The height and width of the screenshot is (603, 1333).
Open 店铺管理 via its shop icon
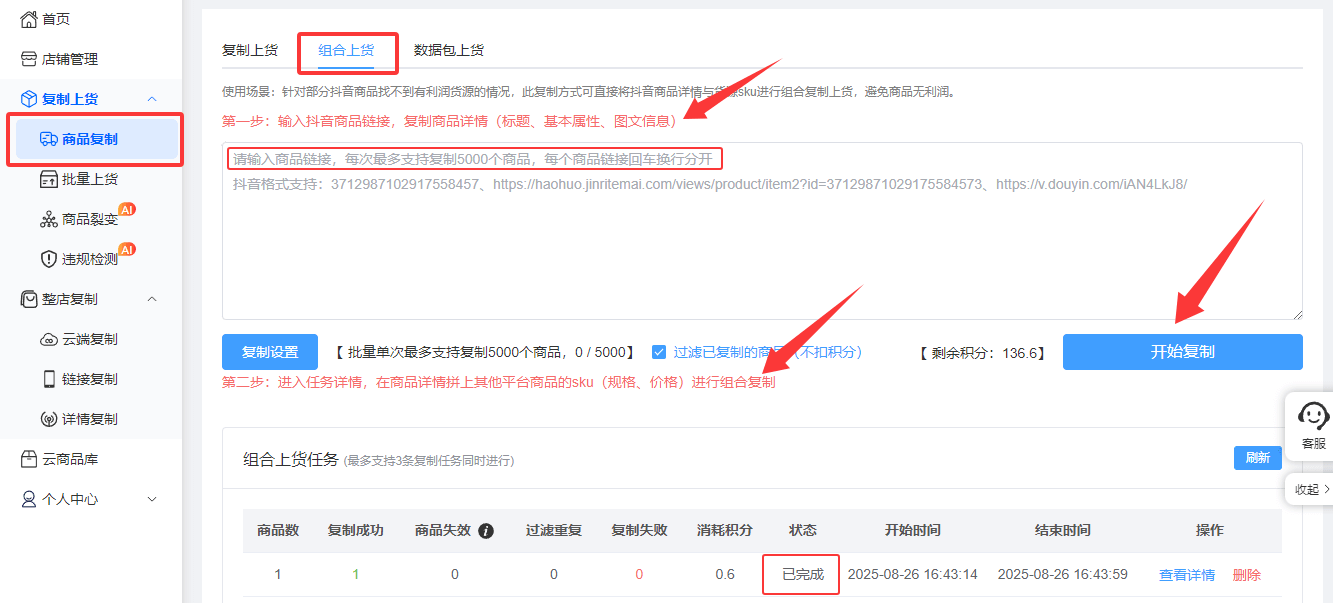(29, 59)
